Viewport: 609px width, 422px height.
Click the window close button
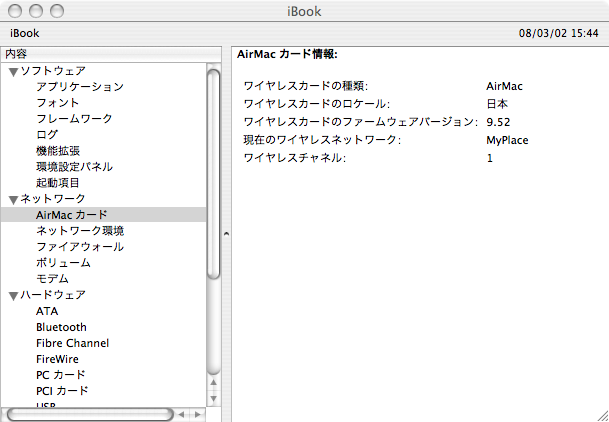15,11
